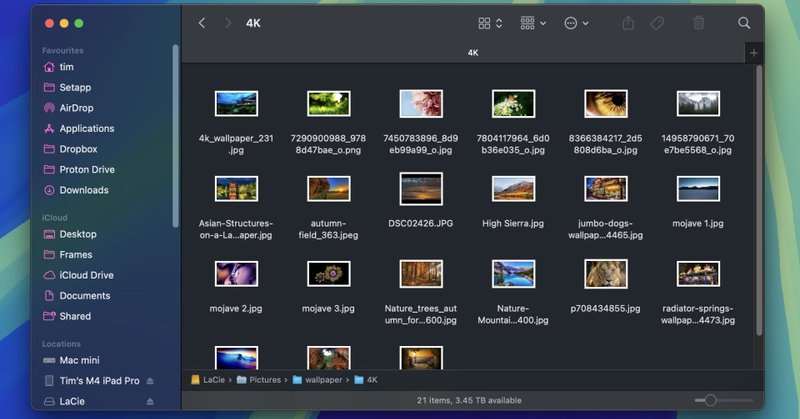
Task: Click the DSC02426.JPG file name
Action: (x=421, y=224)
